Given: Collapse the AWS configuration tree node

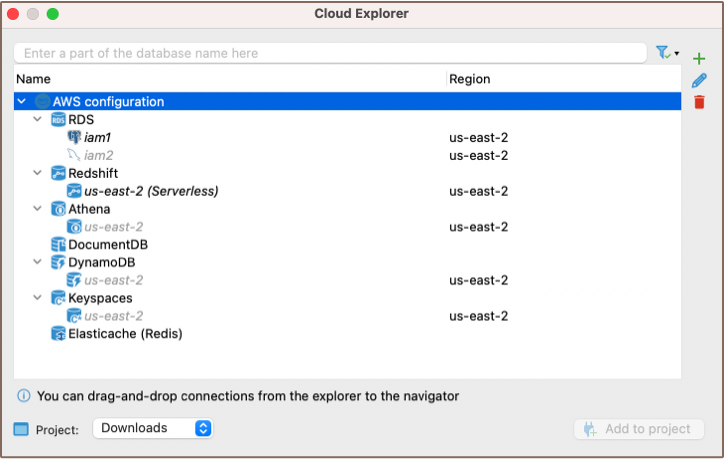Looking at the screenshot, I should [22, 102].
